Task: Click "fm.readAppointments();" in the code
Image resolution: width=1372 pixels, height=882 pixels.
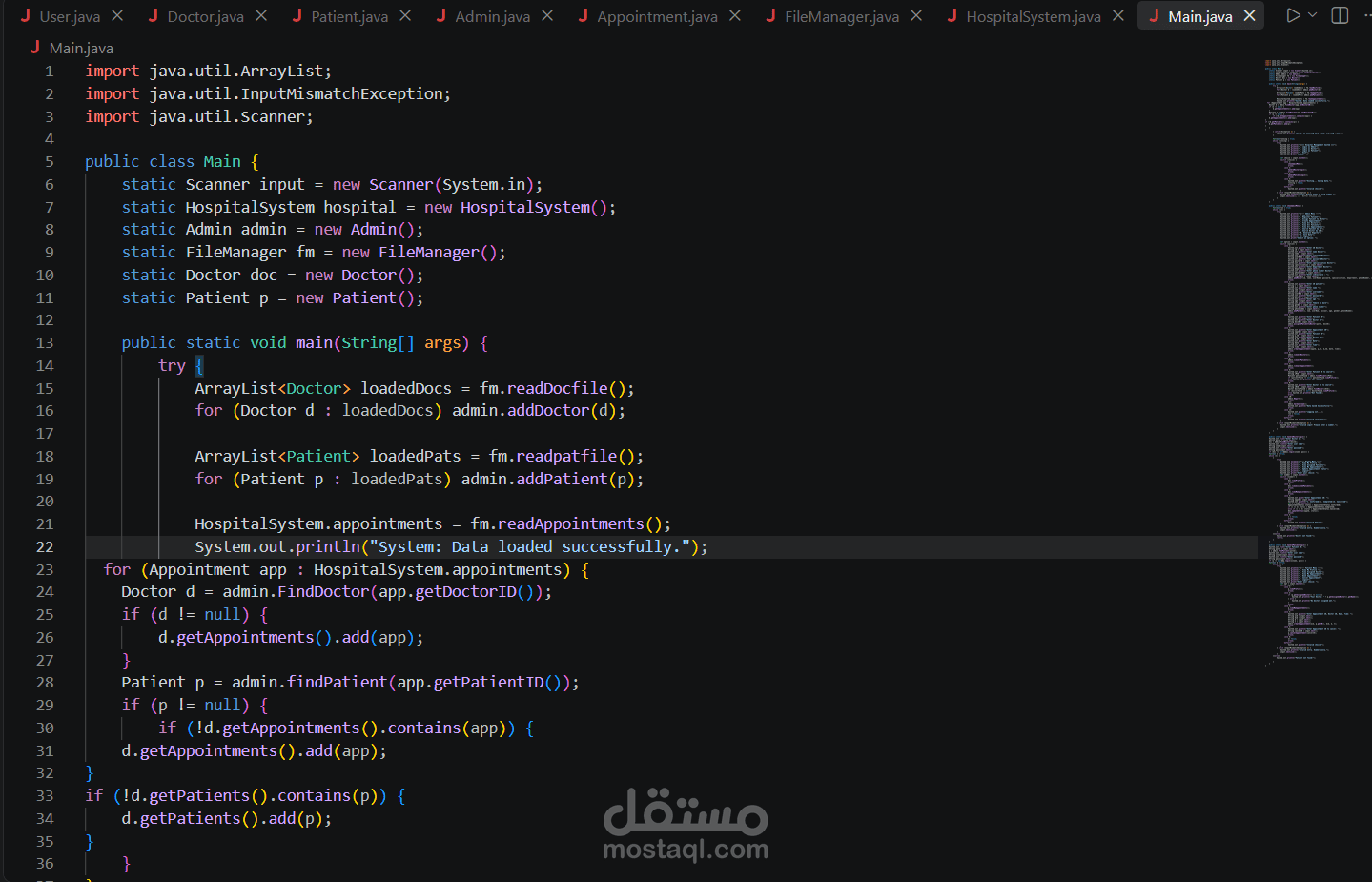Action: pos(571,523)
